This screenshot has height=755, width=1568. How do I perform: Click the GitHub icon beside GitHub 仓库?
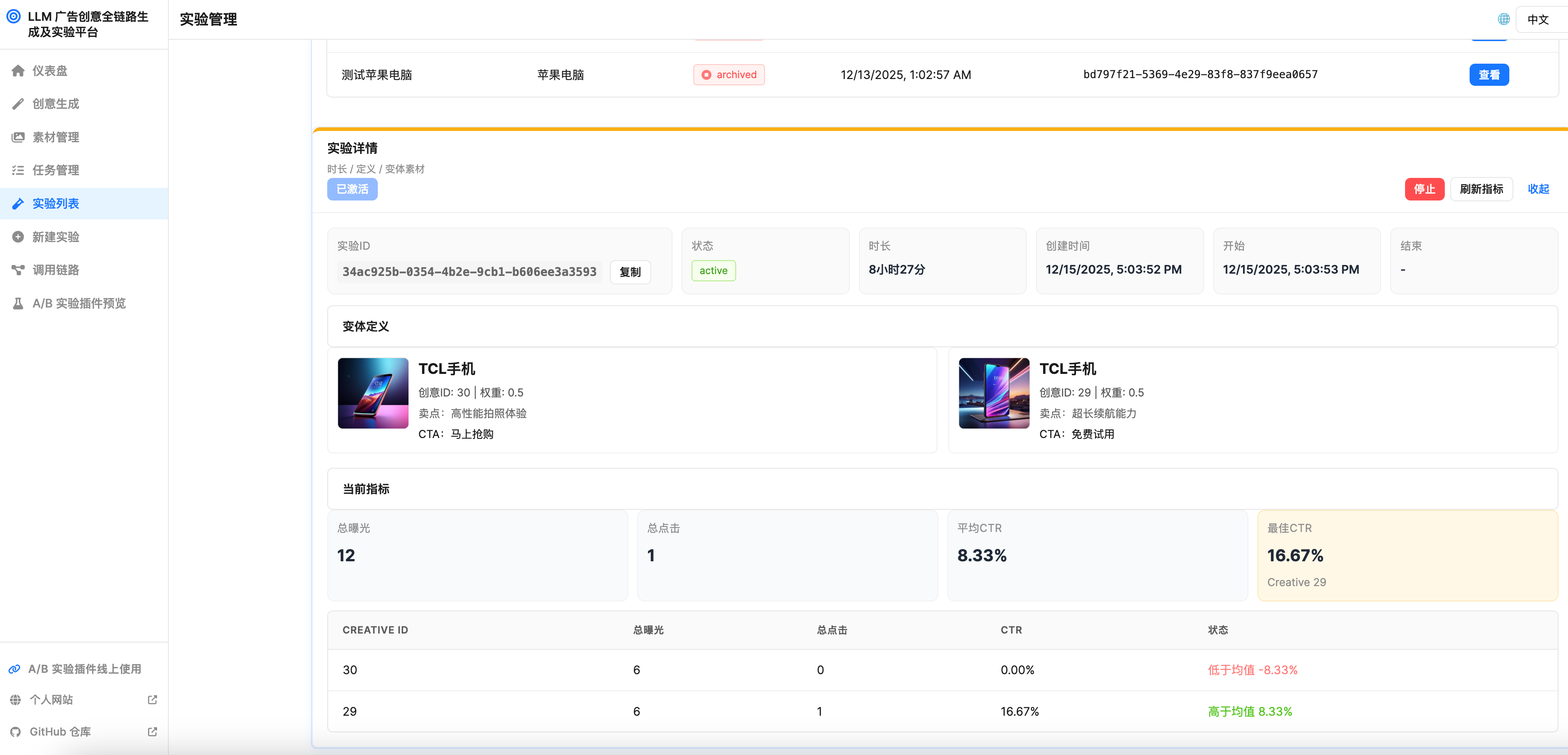click(16, 732)
